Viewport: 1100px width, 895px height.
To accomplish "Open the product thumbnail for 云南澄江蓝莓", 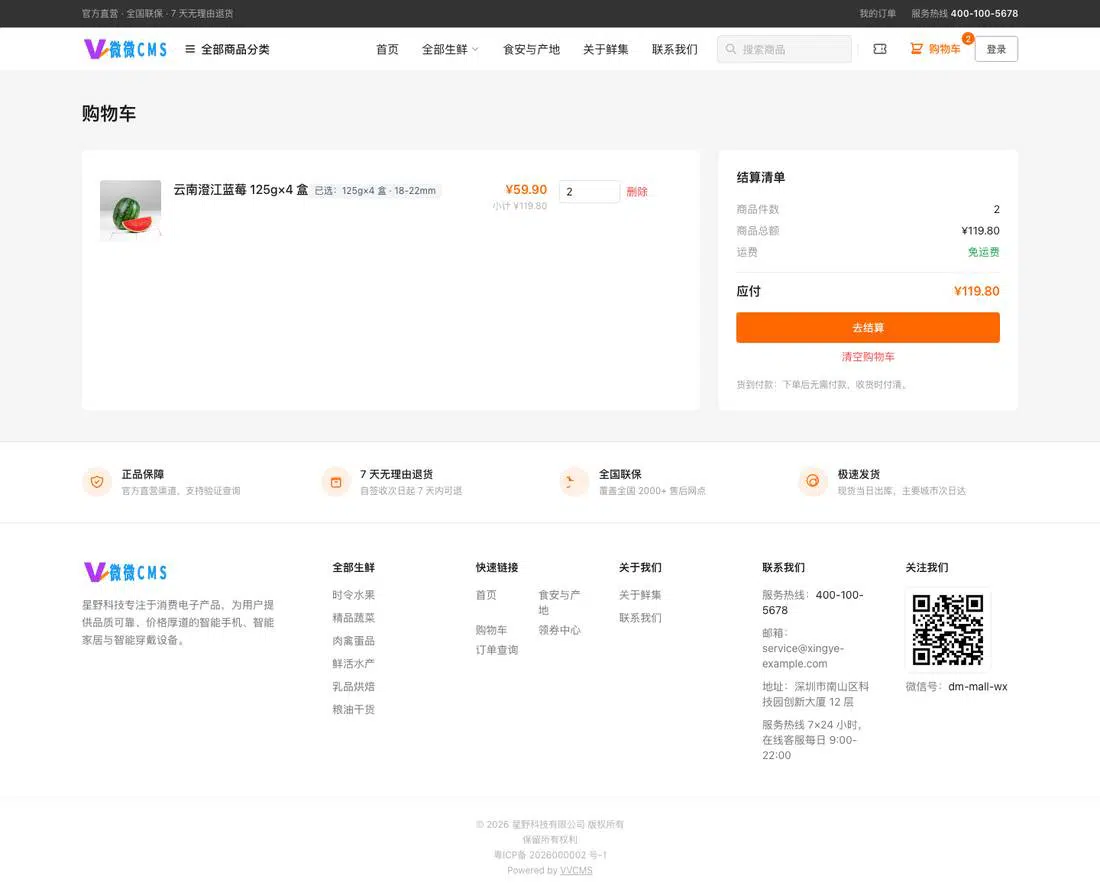I will pos(130,210).
